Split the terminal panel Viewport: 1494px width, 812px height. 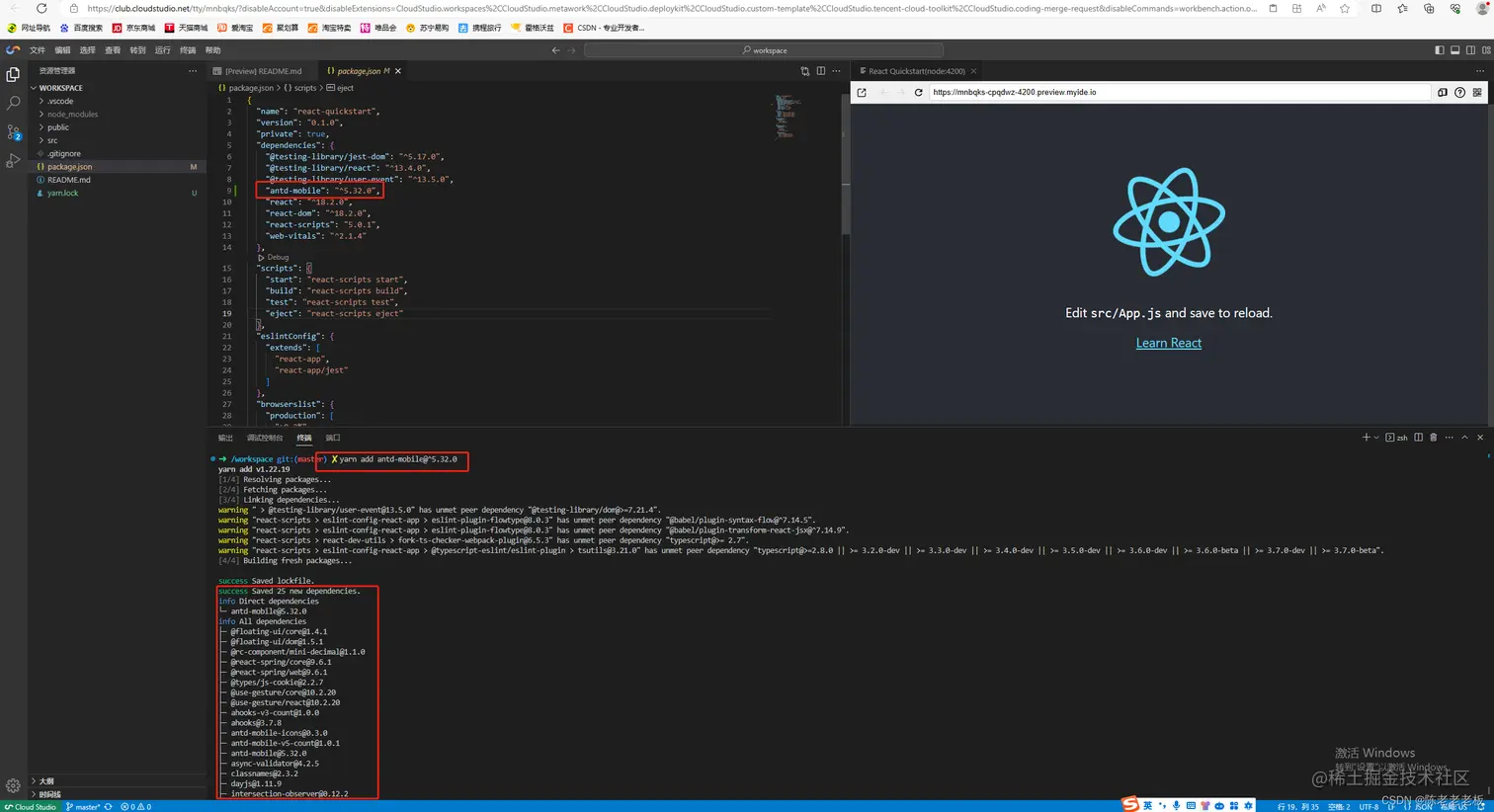coord(1418,438)
